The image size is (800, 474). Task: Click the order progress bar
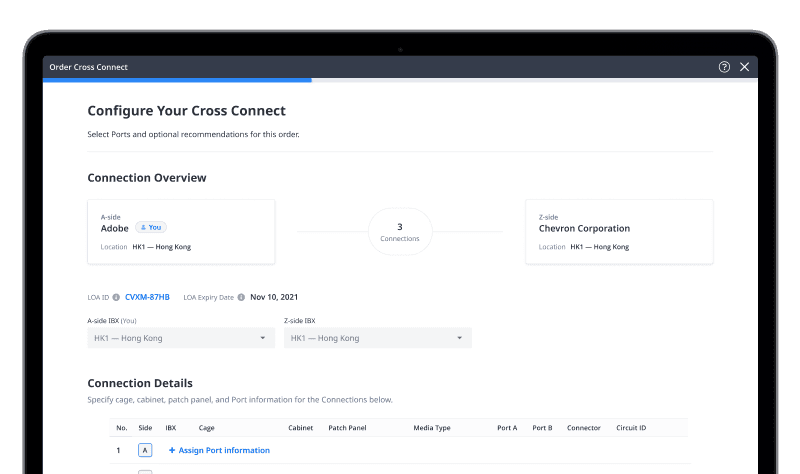coord(400,80)
